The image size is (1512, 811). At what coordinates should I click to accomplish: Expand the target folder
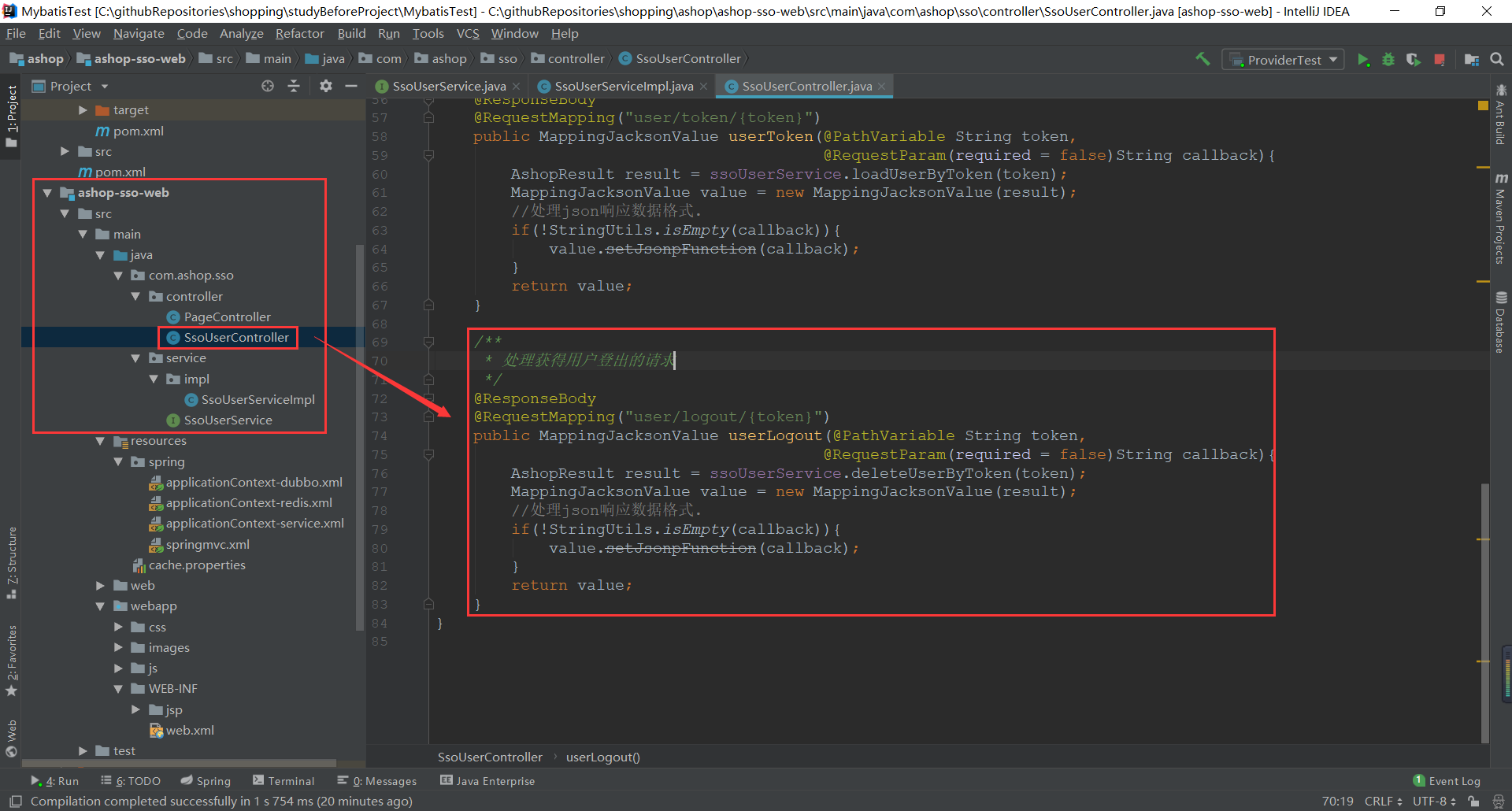click(83, 110)
